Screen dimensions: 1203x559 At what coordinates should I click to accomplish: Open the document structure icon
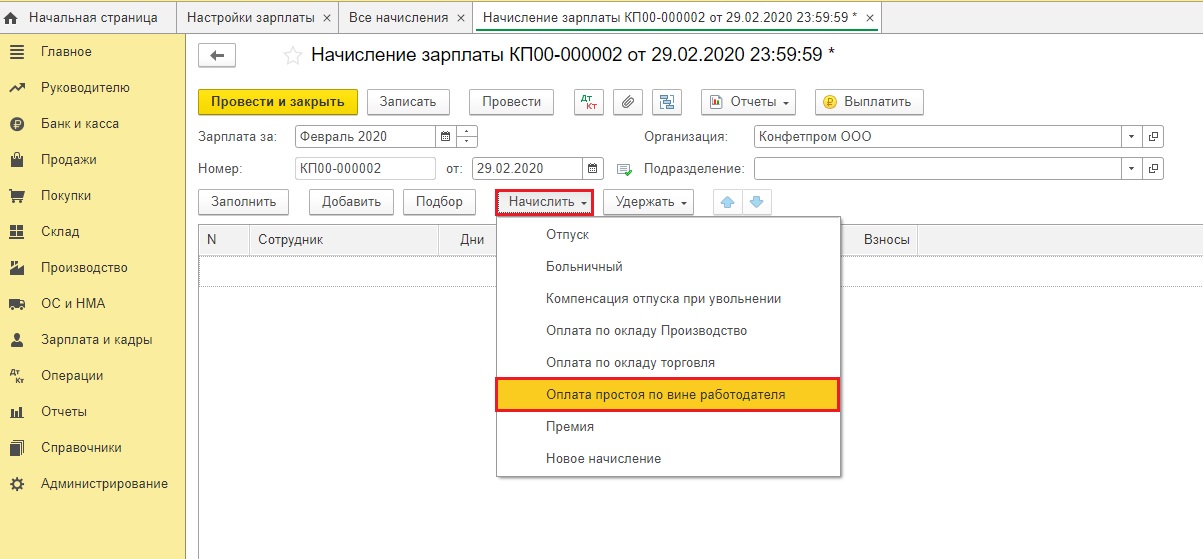[667, 102]
